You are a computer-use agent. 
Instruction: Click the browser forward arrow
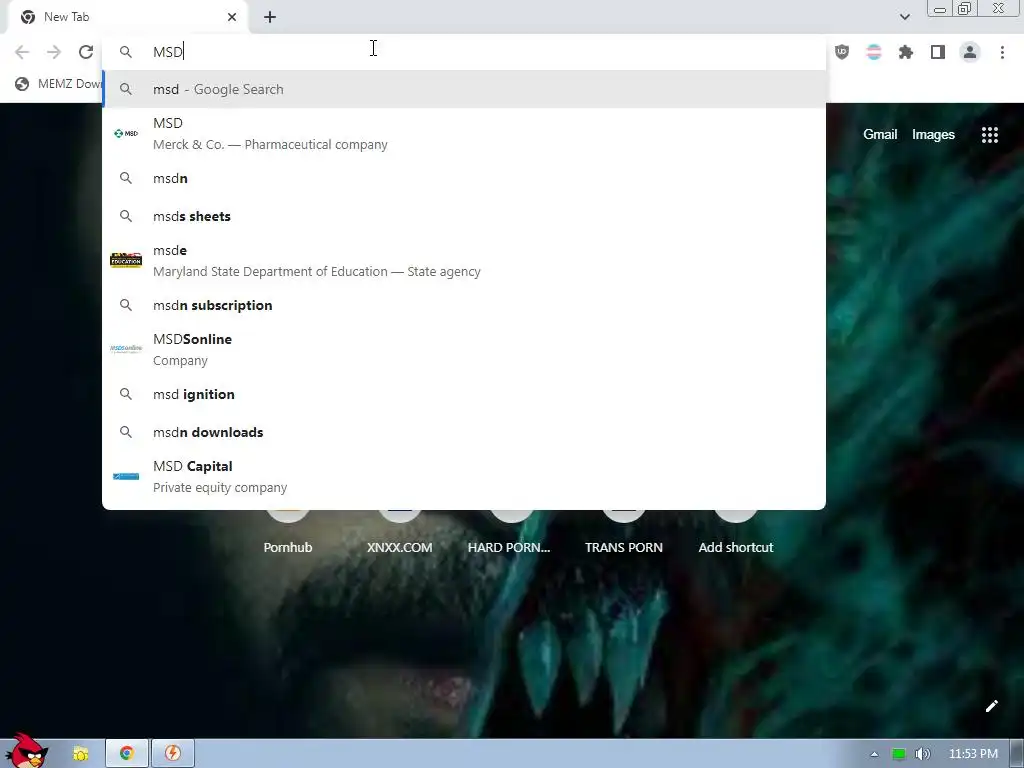click(54, 52)
